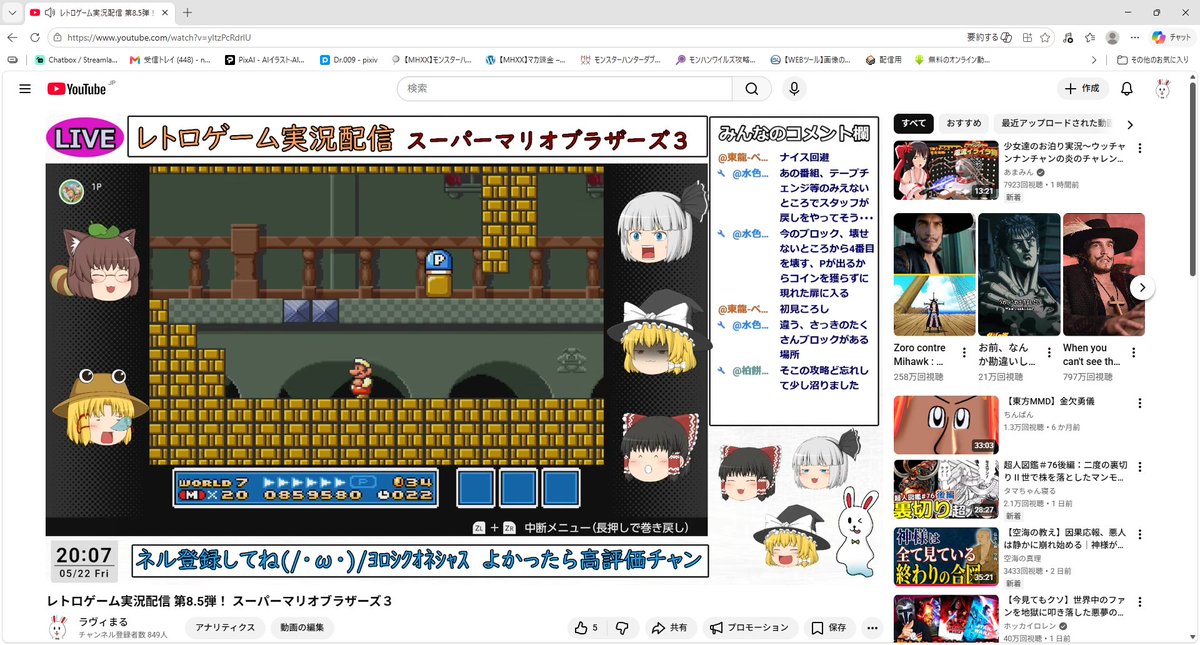Open the PixAI bookmark
1200x645 pixels.
265,60
